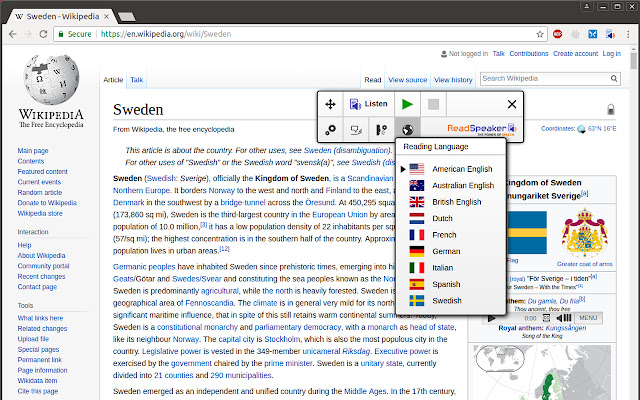
Task: Open the anthem audio player MENU button
Action: coord(589,318)
